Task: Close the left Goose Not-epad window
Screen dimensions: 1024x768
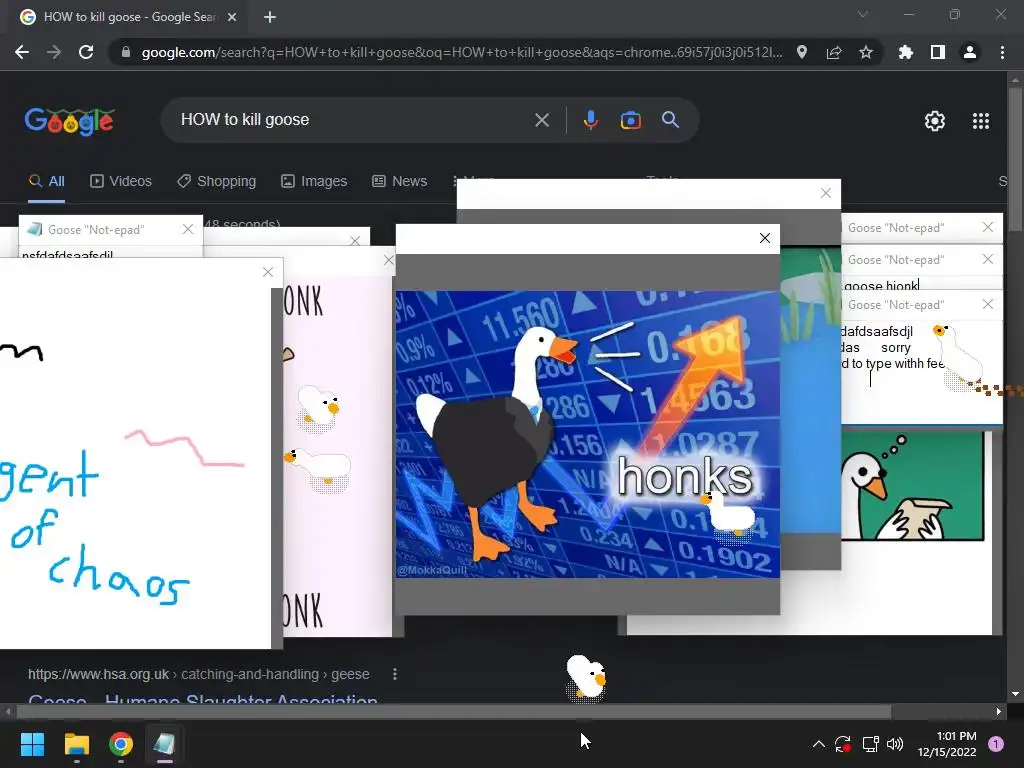Action: coord(188,229)
